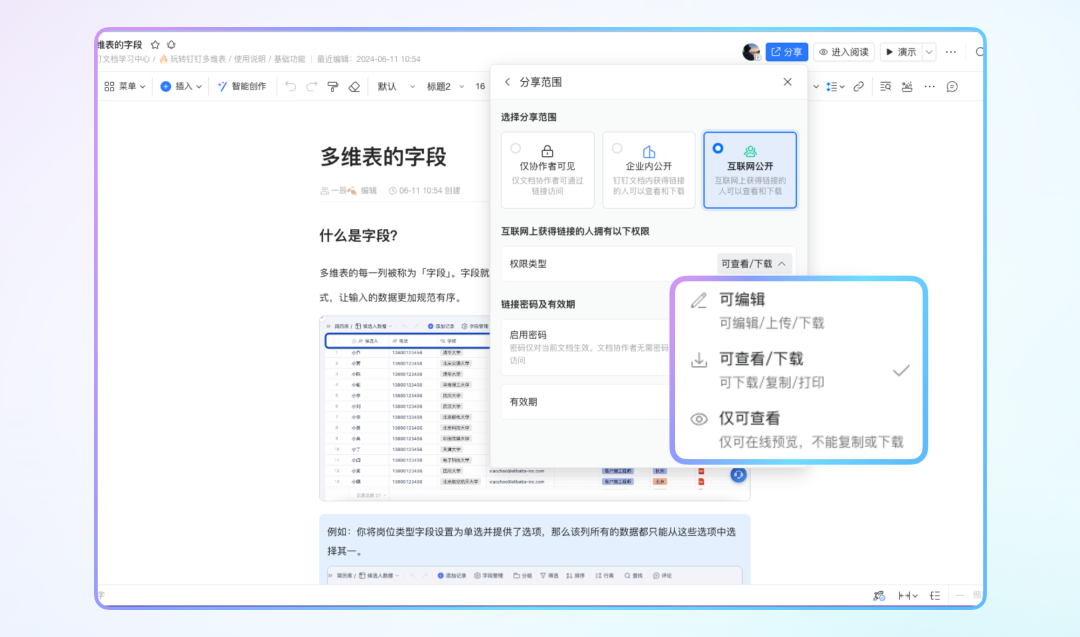
Task: Collapse the 可查看/下载 permission type dropdown
Action: pyautogui.click(x=754, y=264)
